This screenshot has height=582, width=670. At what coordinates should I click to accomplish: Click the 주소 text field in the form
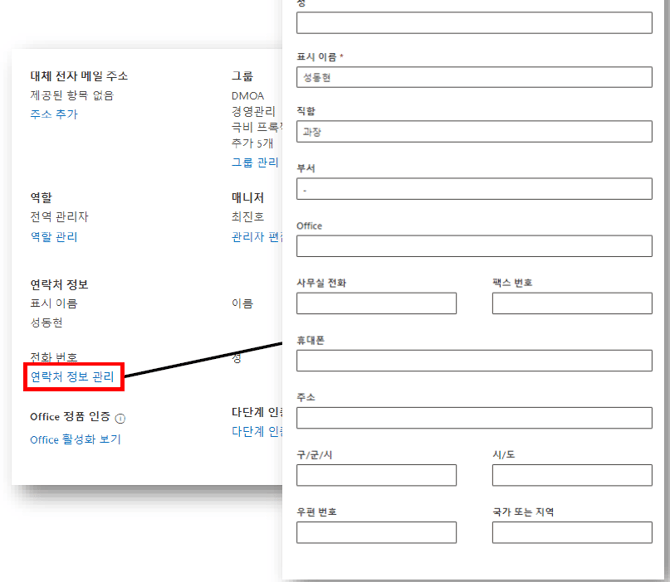coord(474,417)
